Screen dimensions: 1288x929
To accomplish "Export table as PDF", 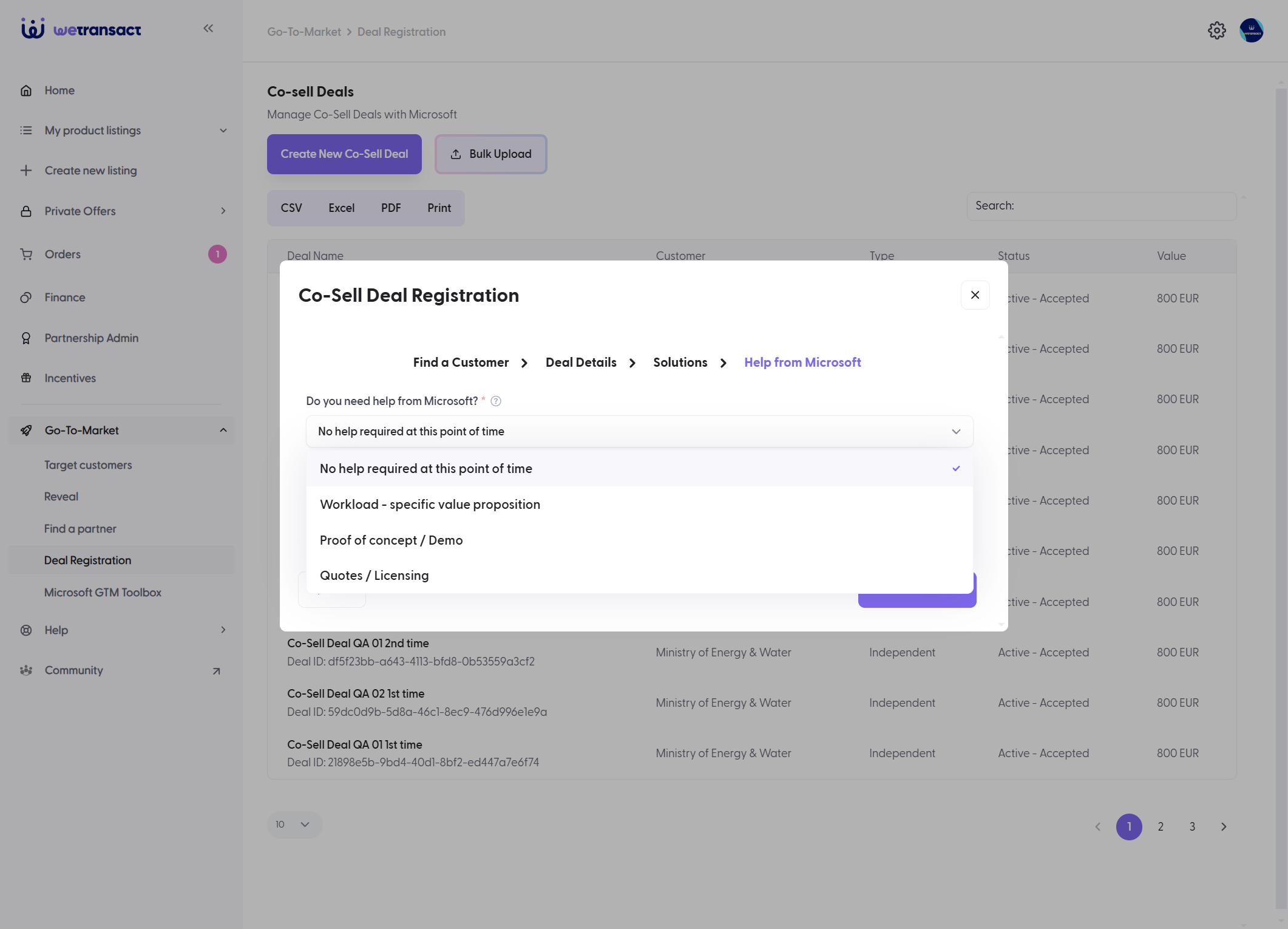I will coord(391,208).
